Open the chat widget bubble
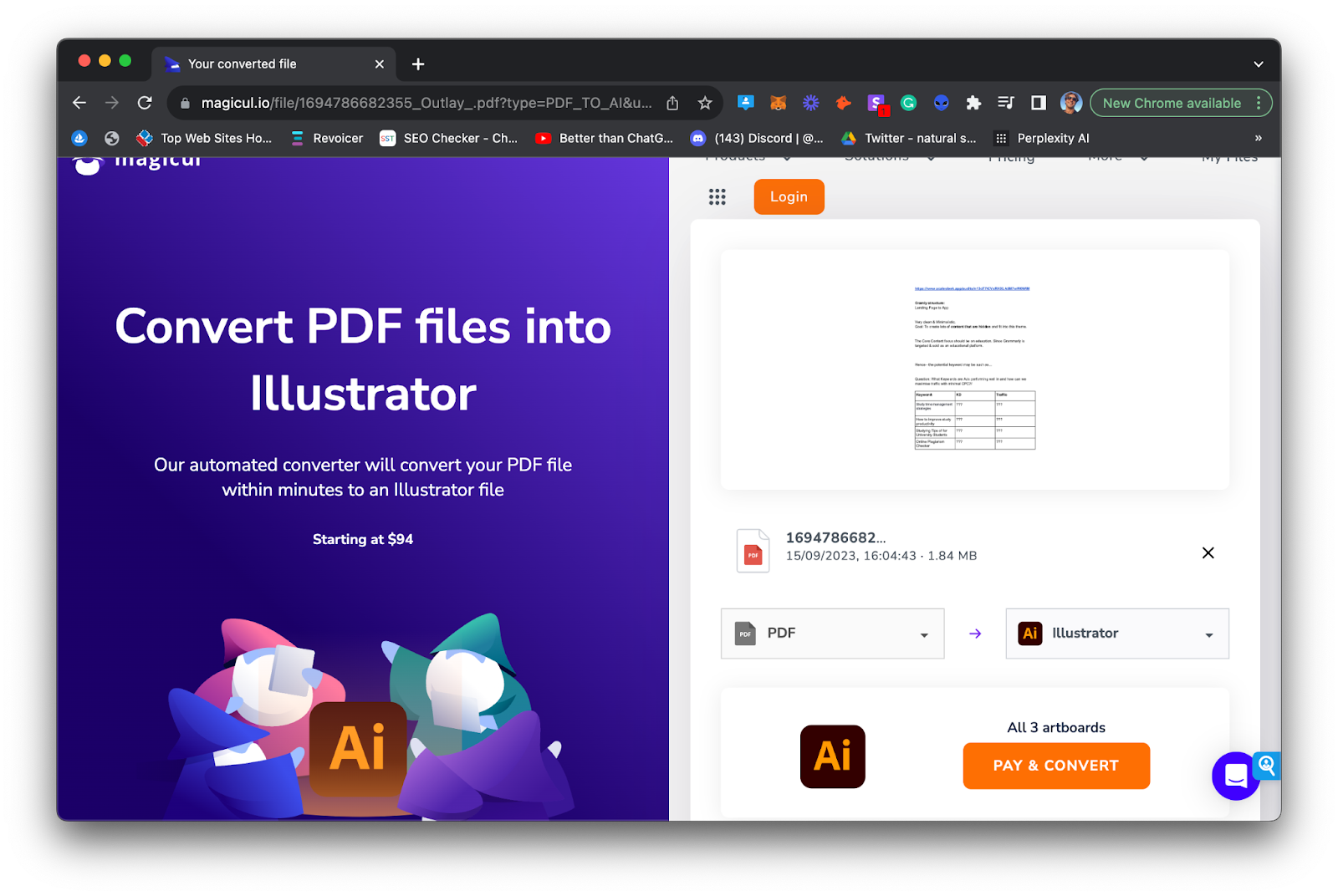This screenshot has width=1338, height=896. (1236, 776)
